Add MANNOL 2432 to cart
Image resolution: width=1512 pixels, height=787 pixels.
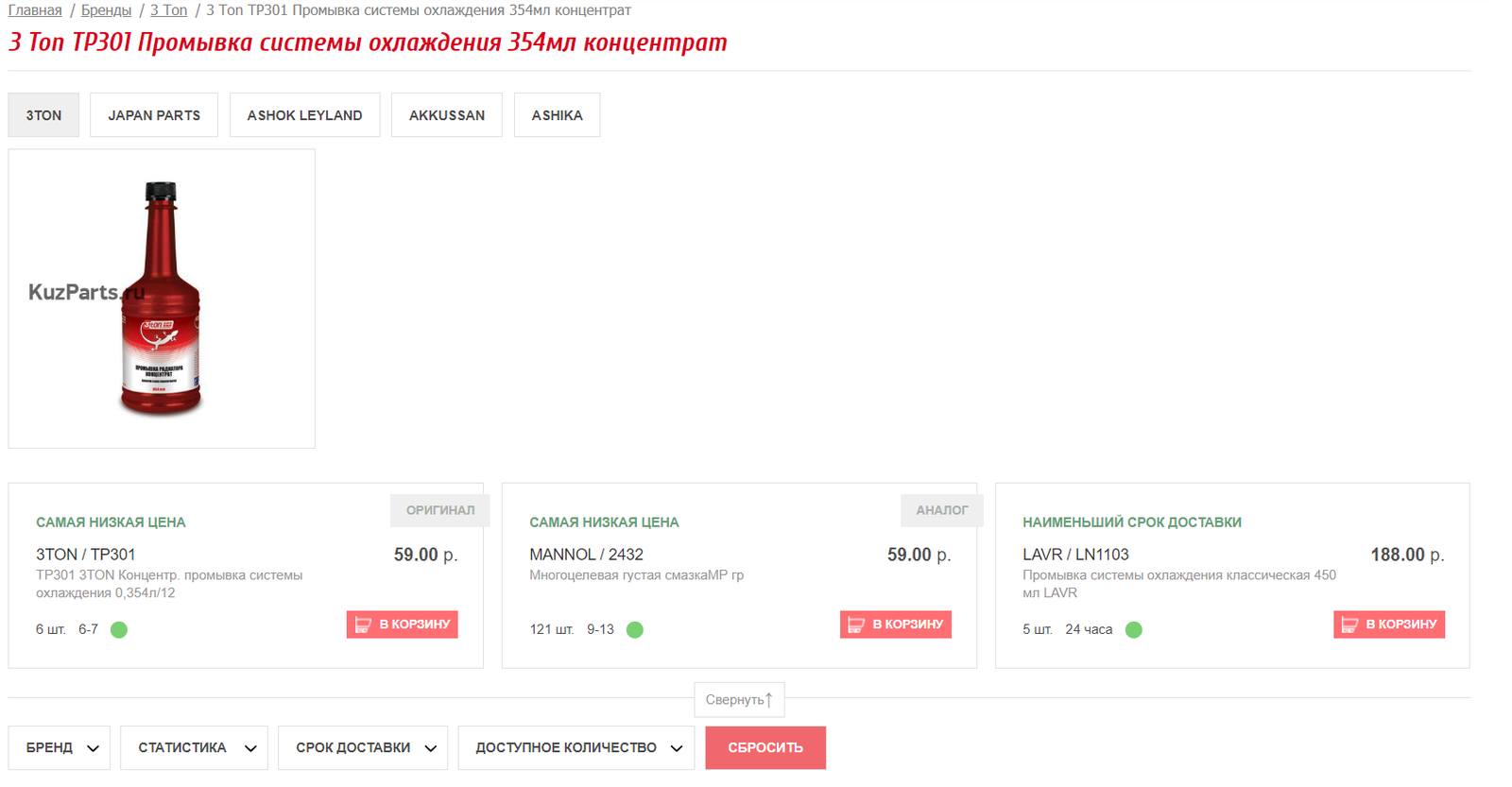(896, 624)
